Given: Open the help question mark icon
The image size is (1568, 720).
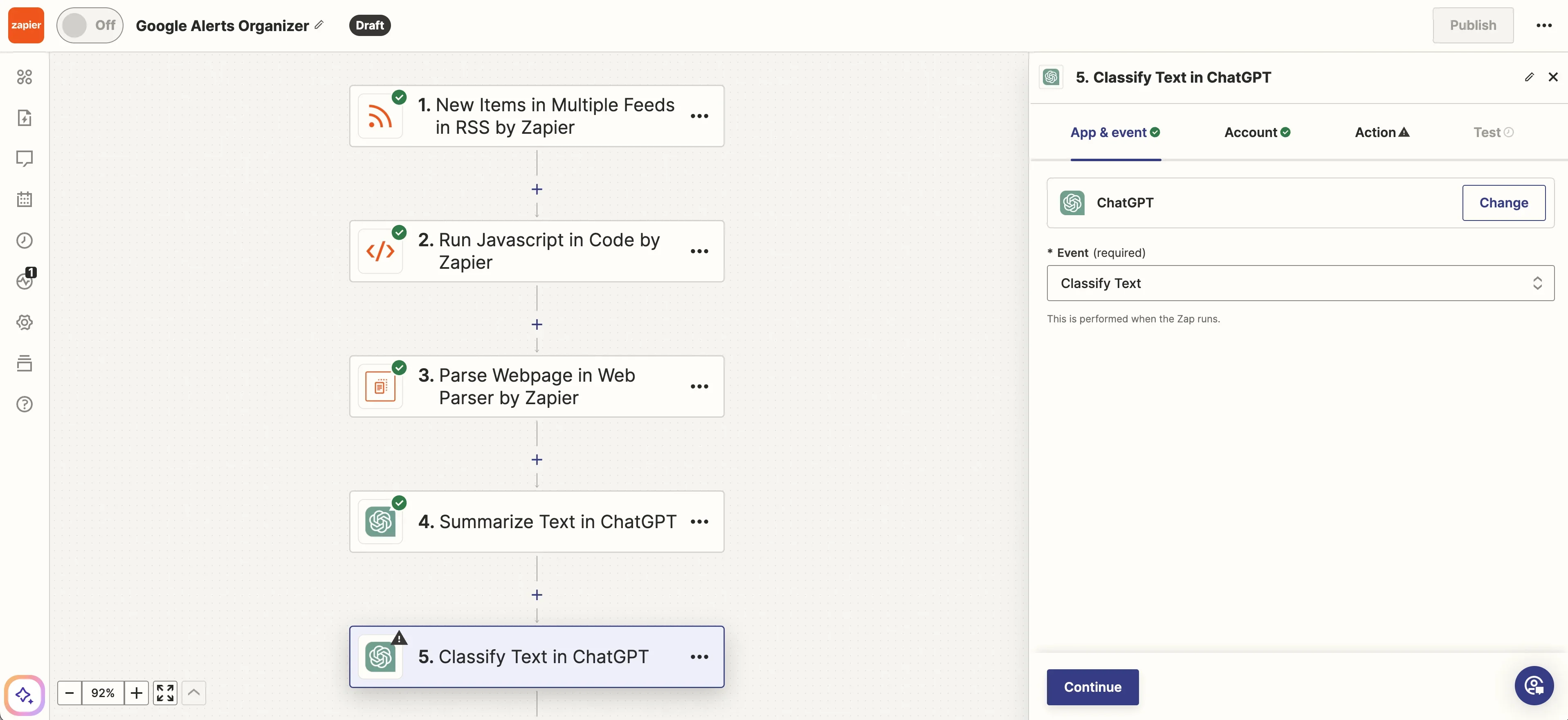Looking at the screenshot, I should 25,404.
